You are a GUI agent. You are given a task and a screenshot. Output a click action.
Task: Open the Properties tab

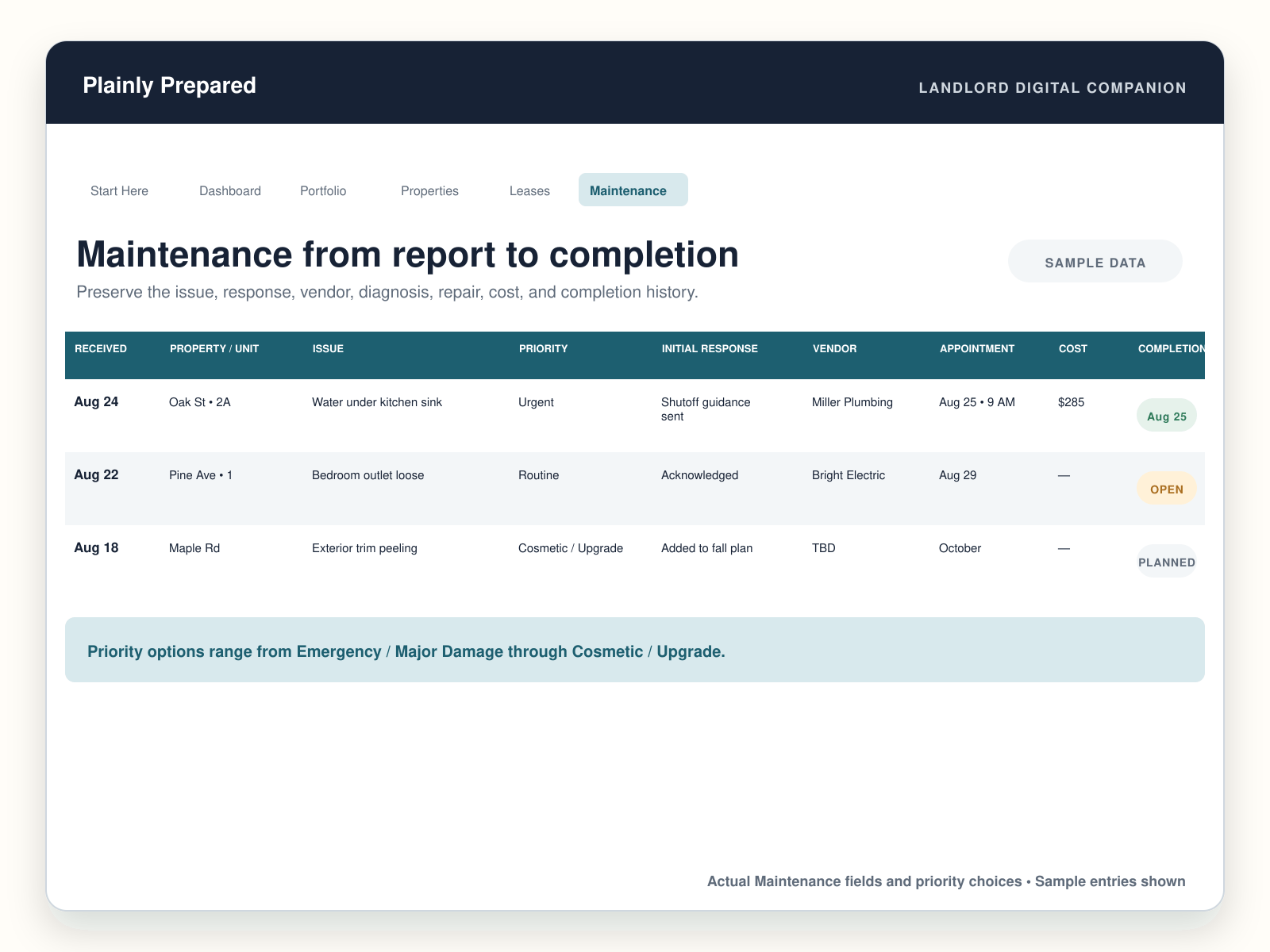click(x=429, y=190)
